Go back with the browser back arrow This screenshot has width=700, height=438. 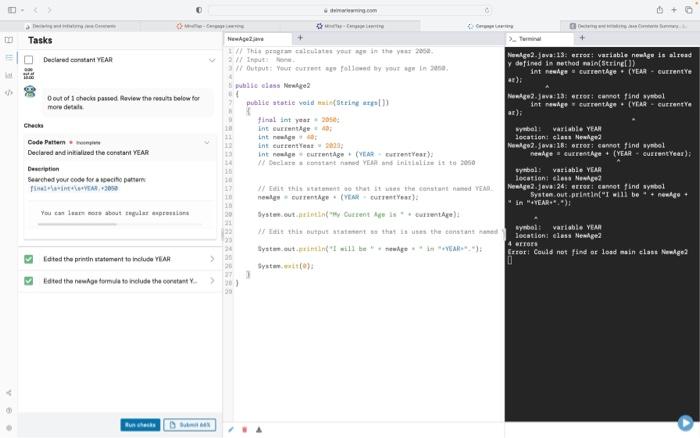[36, 10]
